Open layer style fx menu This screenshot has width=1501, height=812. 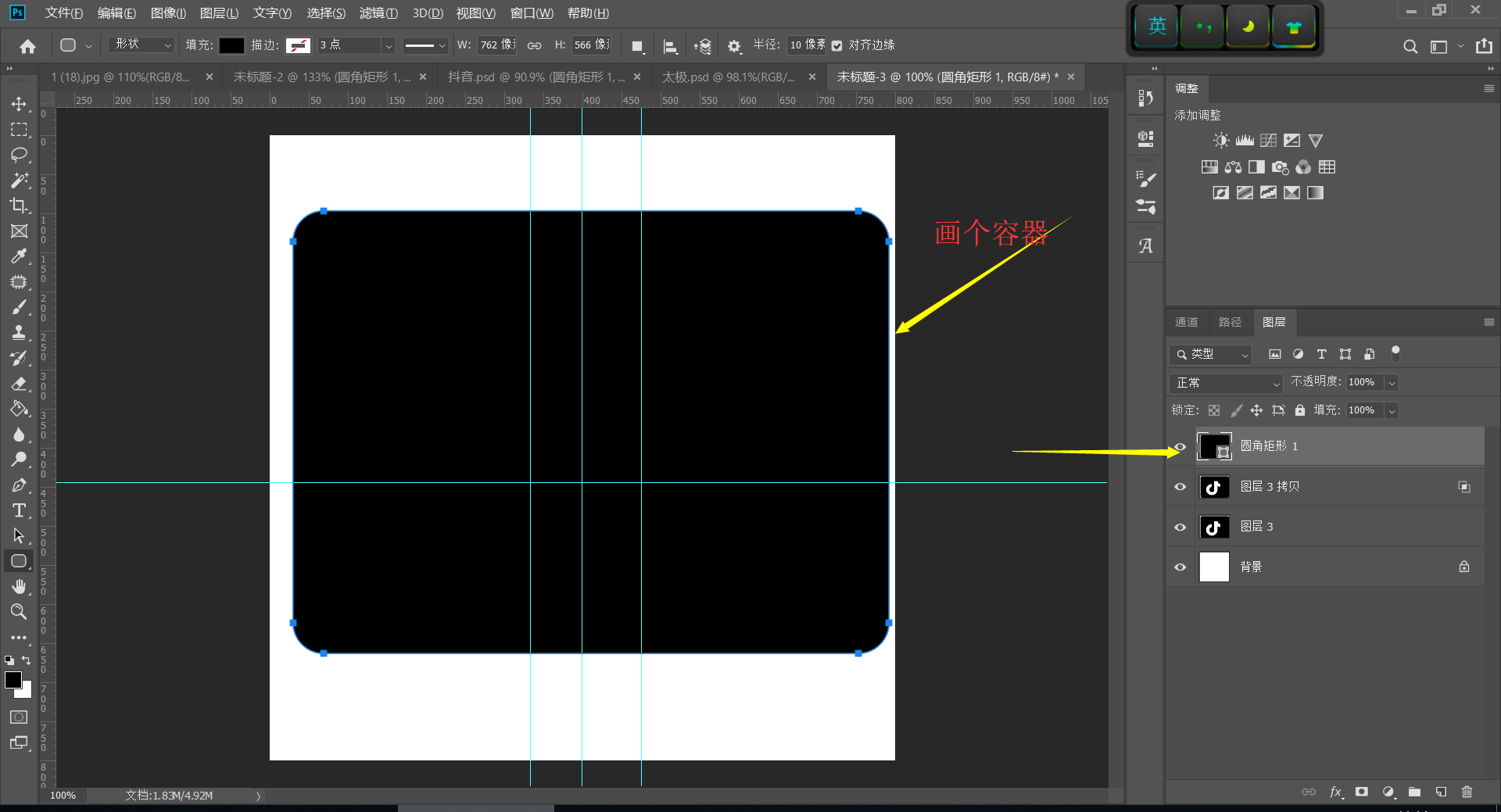(1336, 792)
